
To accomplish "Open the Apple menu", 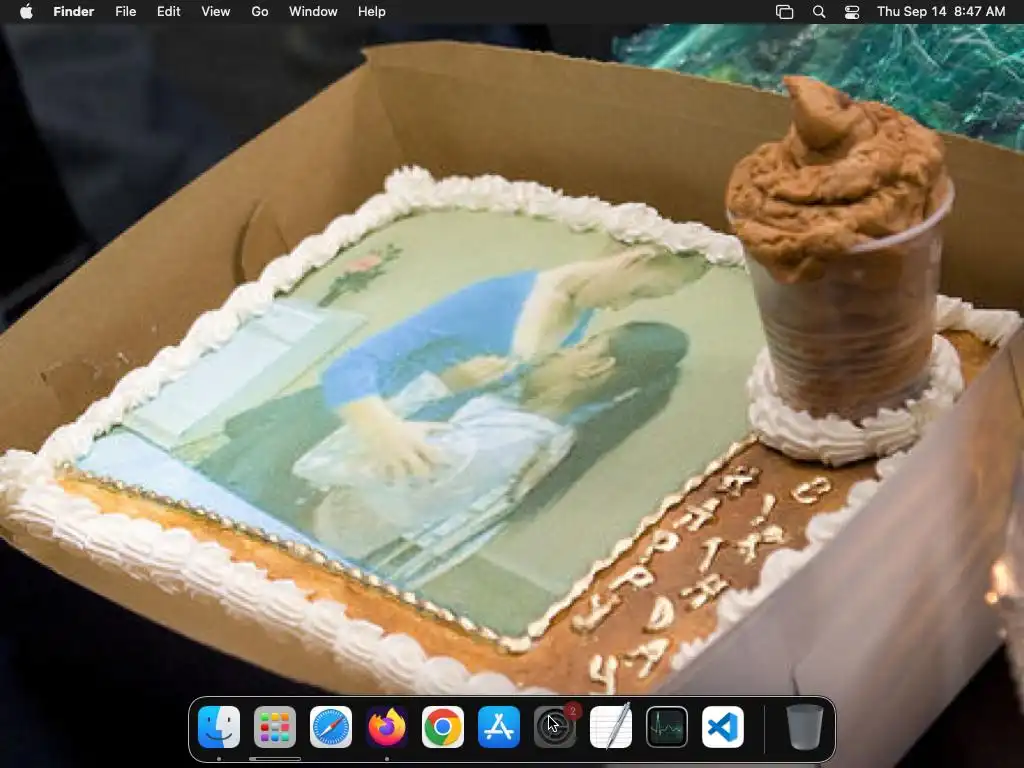I will (x=26, y=12).
